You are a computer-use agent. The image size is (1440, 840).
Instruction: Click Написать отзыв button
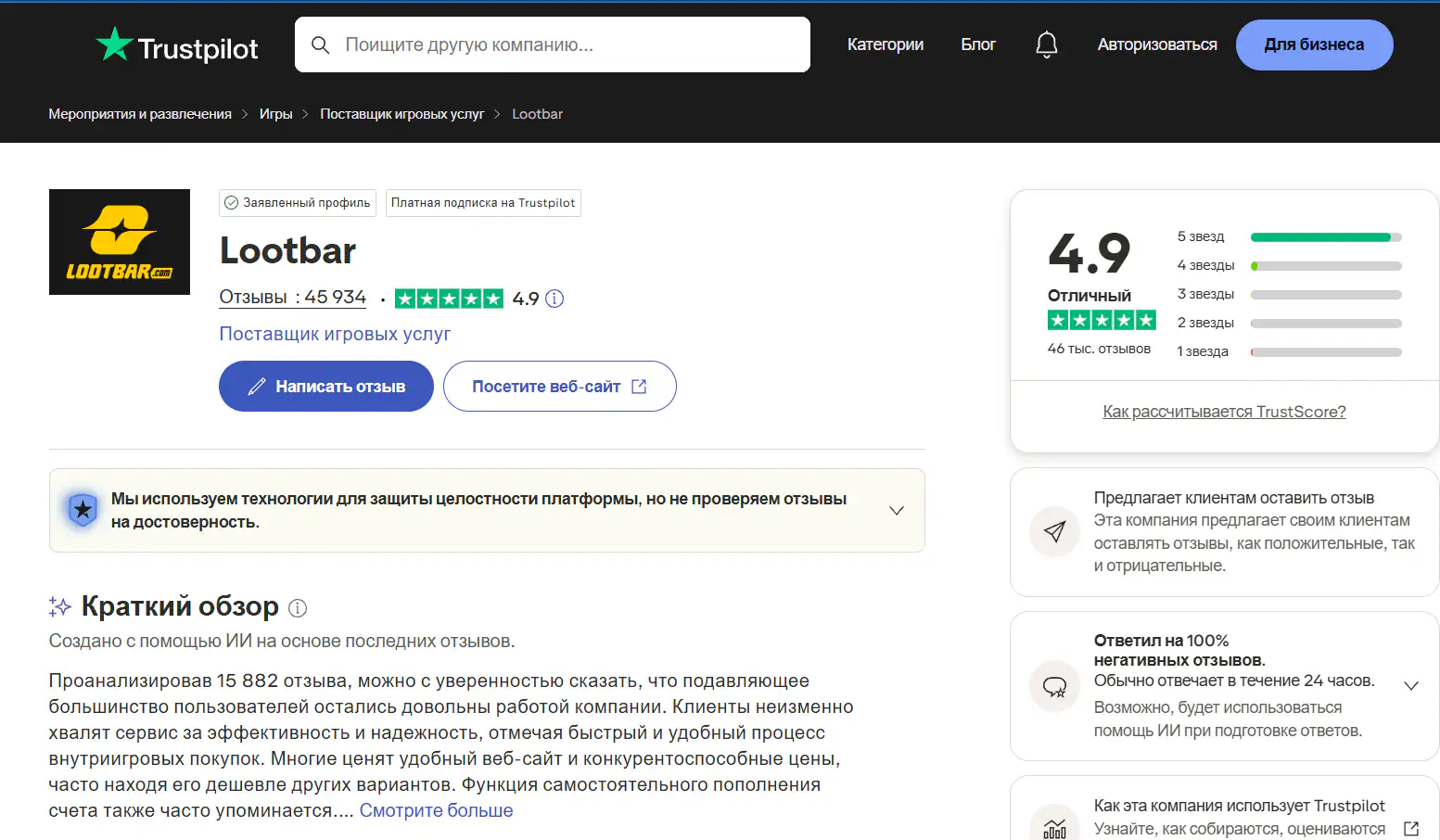pyautogui.click(x=326, y=387)
